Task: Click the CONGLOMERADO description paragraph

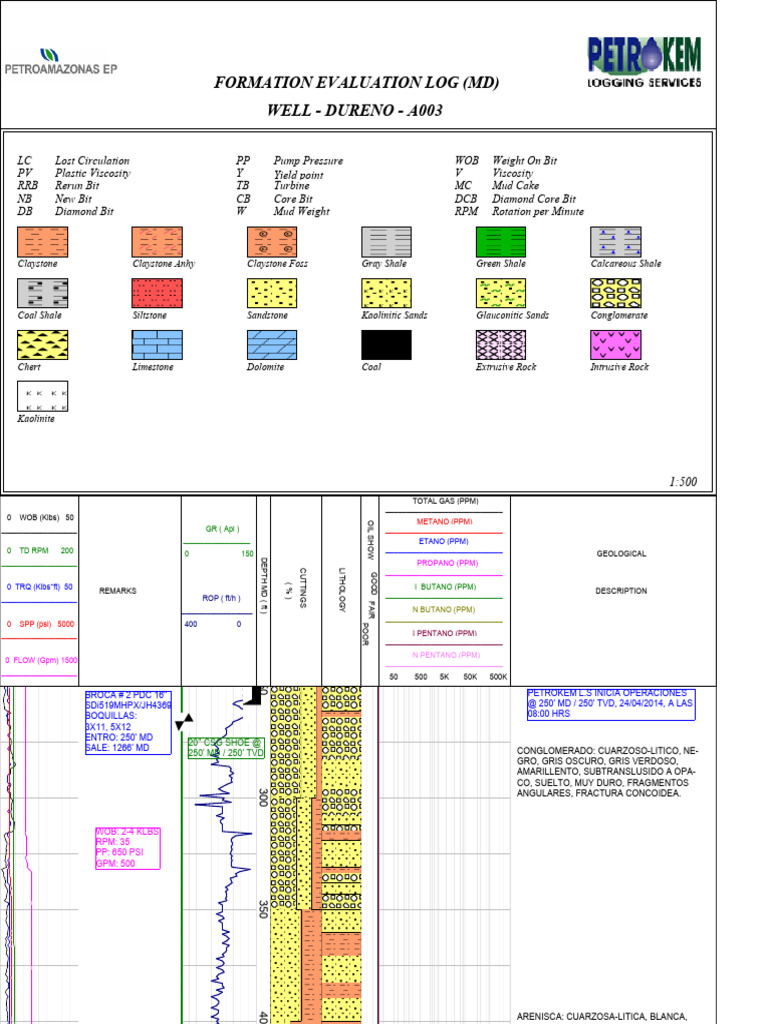Action: [607, 772]
